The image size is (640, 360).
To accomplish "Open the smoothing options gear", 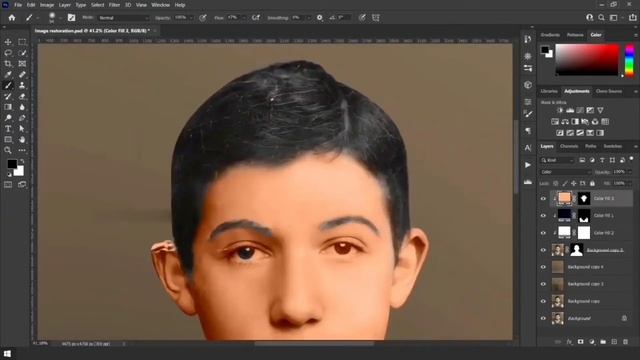I will coord(320,18).
